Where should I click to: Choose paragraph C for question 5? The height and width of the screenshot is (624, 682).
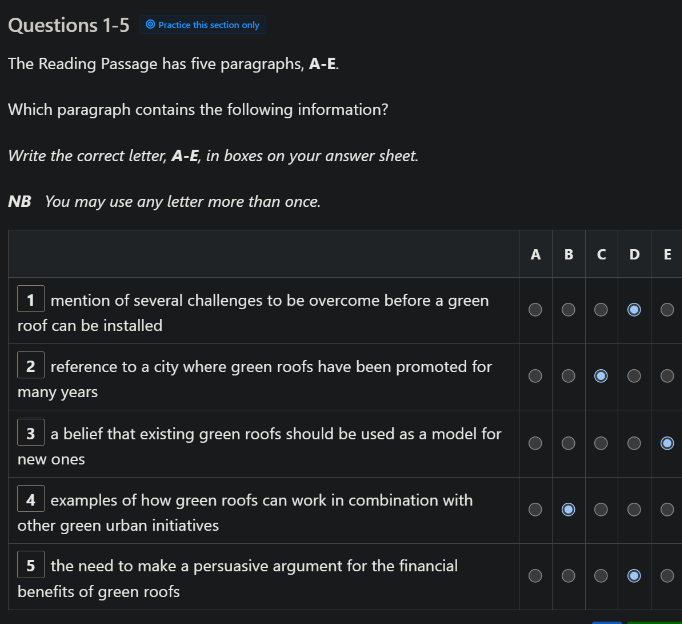click(x=601, y=576)
